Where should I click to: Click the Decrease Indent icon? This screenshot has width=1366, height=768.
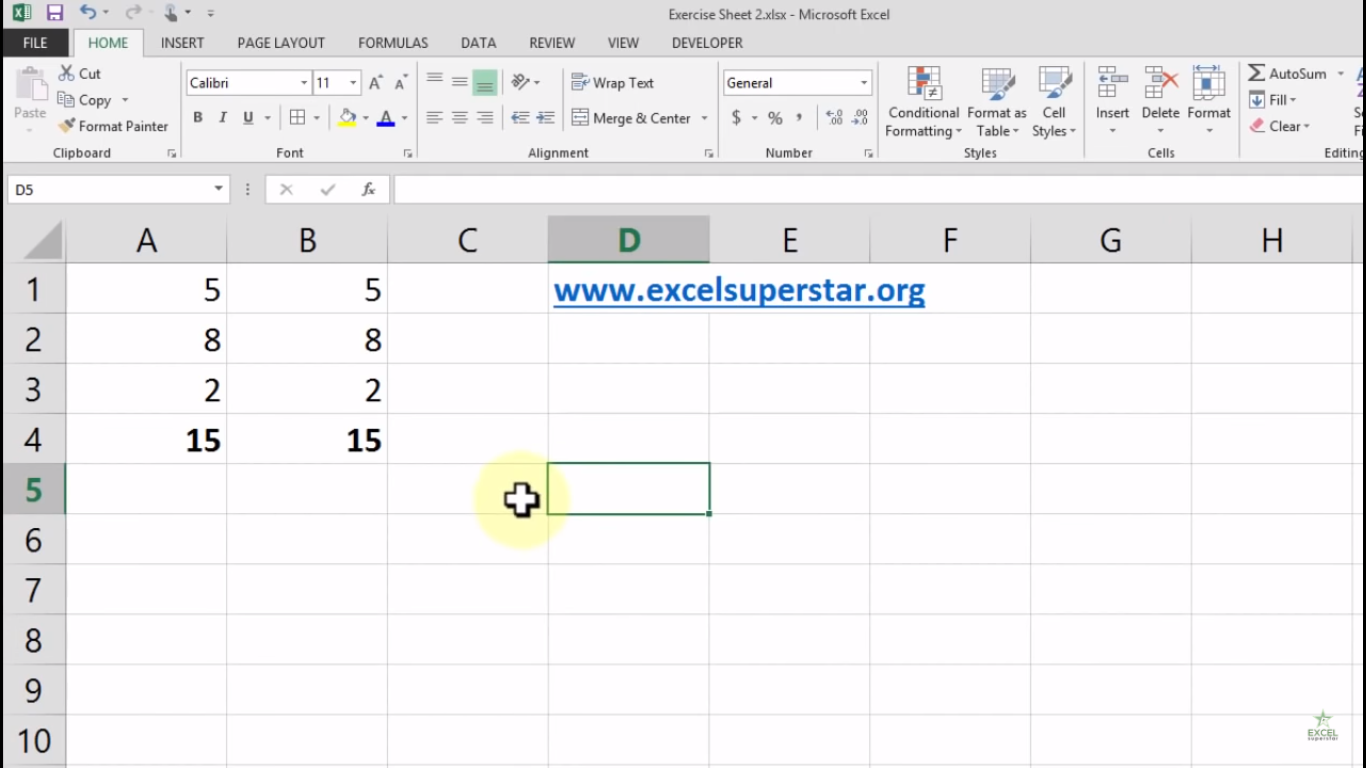520,117
